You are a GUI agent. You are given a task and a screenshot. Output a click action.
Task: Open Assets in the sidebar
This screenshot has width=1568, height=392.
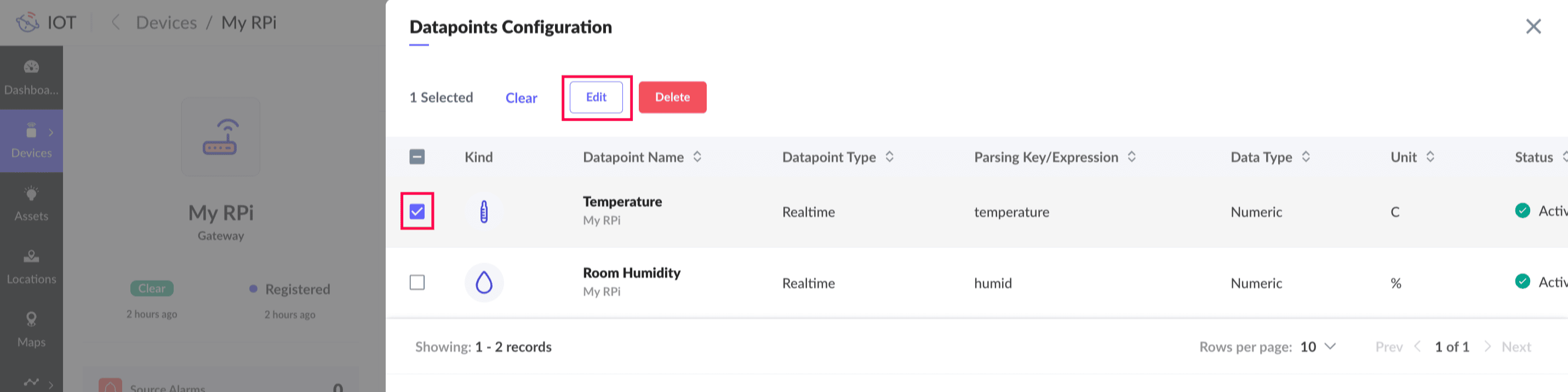coord(31,203)
